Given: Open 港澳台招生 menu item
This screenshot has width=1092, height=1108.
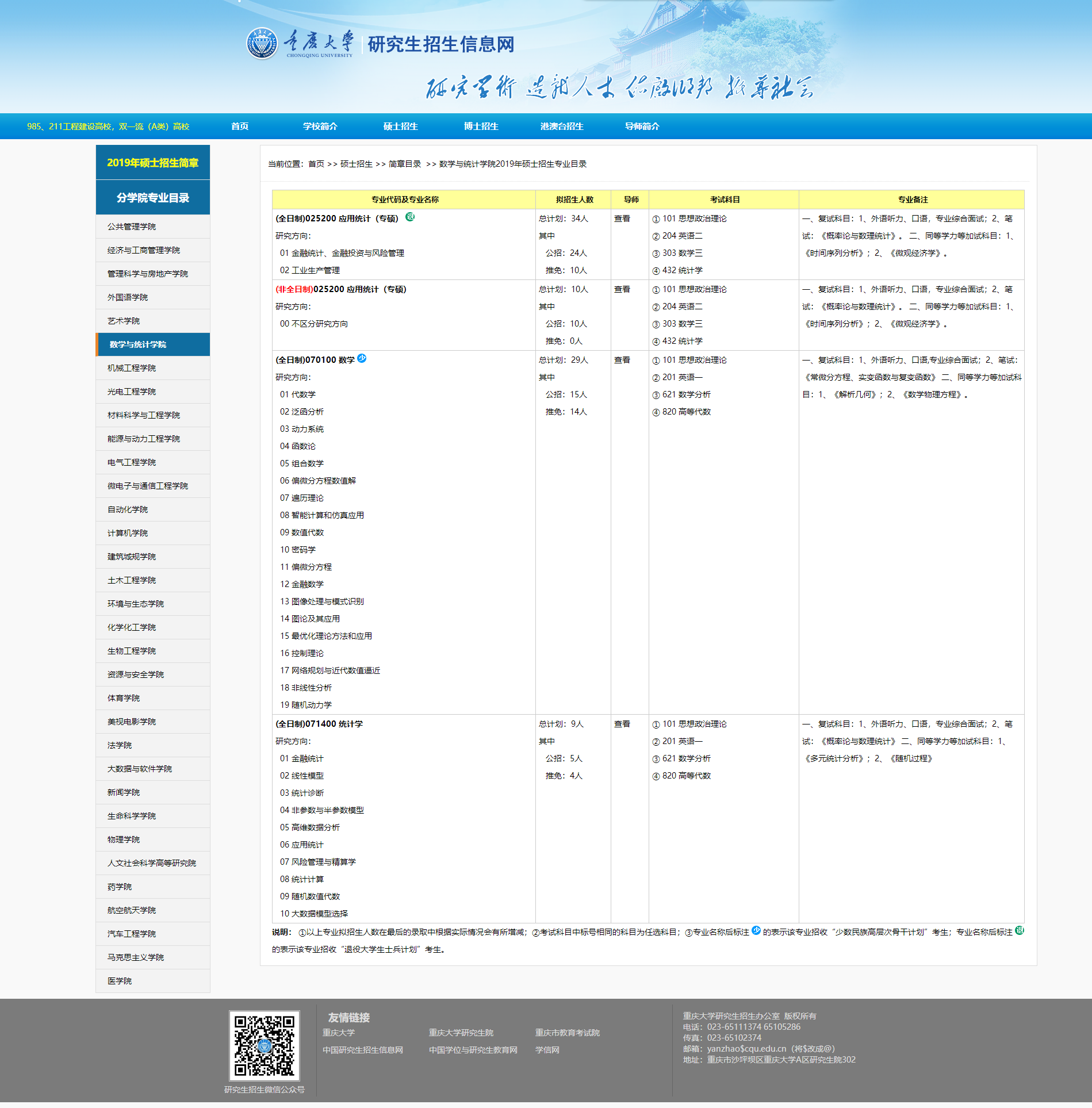Looking at the screenshot, I should 562,126.
